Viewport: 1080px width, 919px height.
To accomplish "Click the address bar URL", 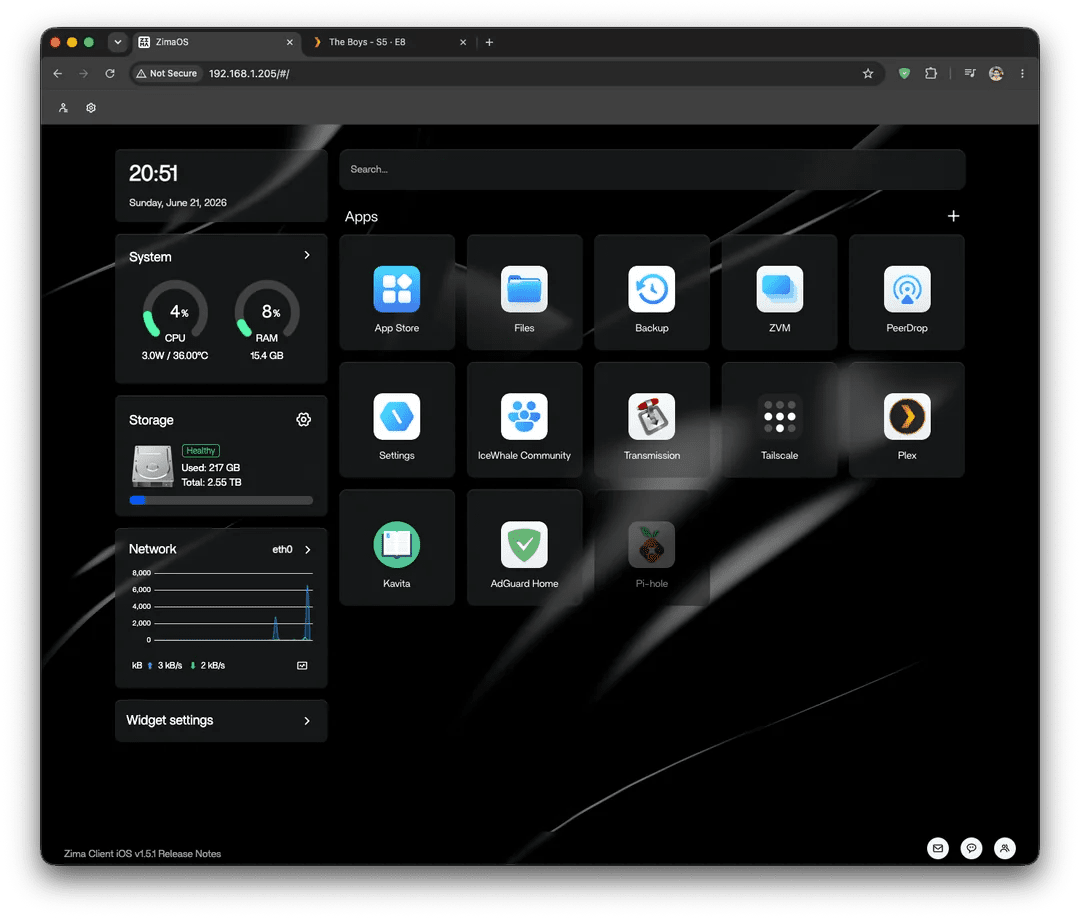I will [x=249, y=74].
